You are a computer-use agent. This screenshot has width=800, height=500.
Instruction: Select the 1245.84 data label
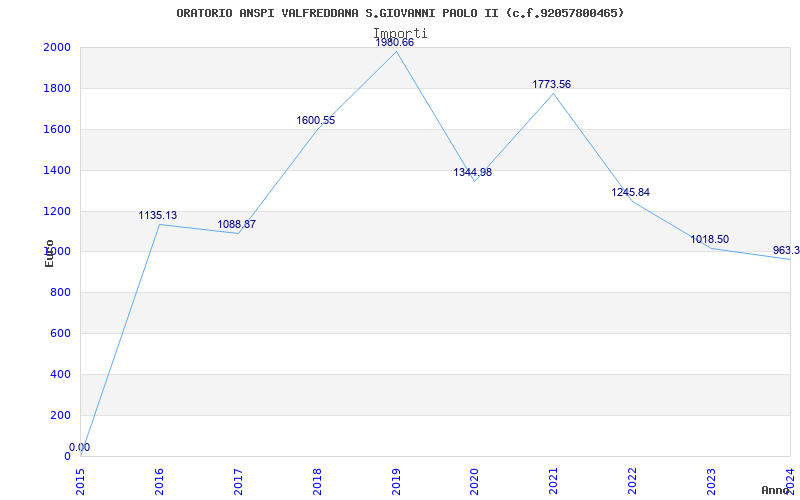pyautogui.click(x=631, y=192)
